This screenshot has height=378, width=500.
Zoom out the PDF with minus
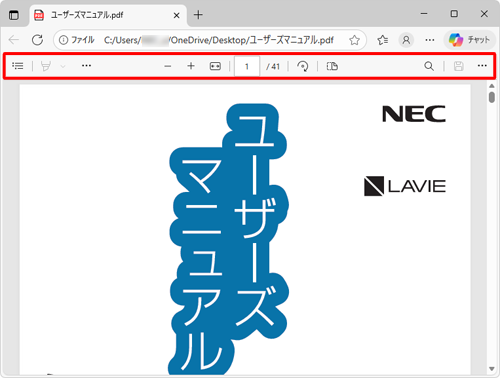tap(168, 66)
